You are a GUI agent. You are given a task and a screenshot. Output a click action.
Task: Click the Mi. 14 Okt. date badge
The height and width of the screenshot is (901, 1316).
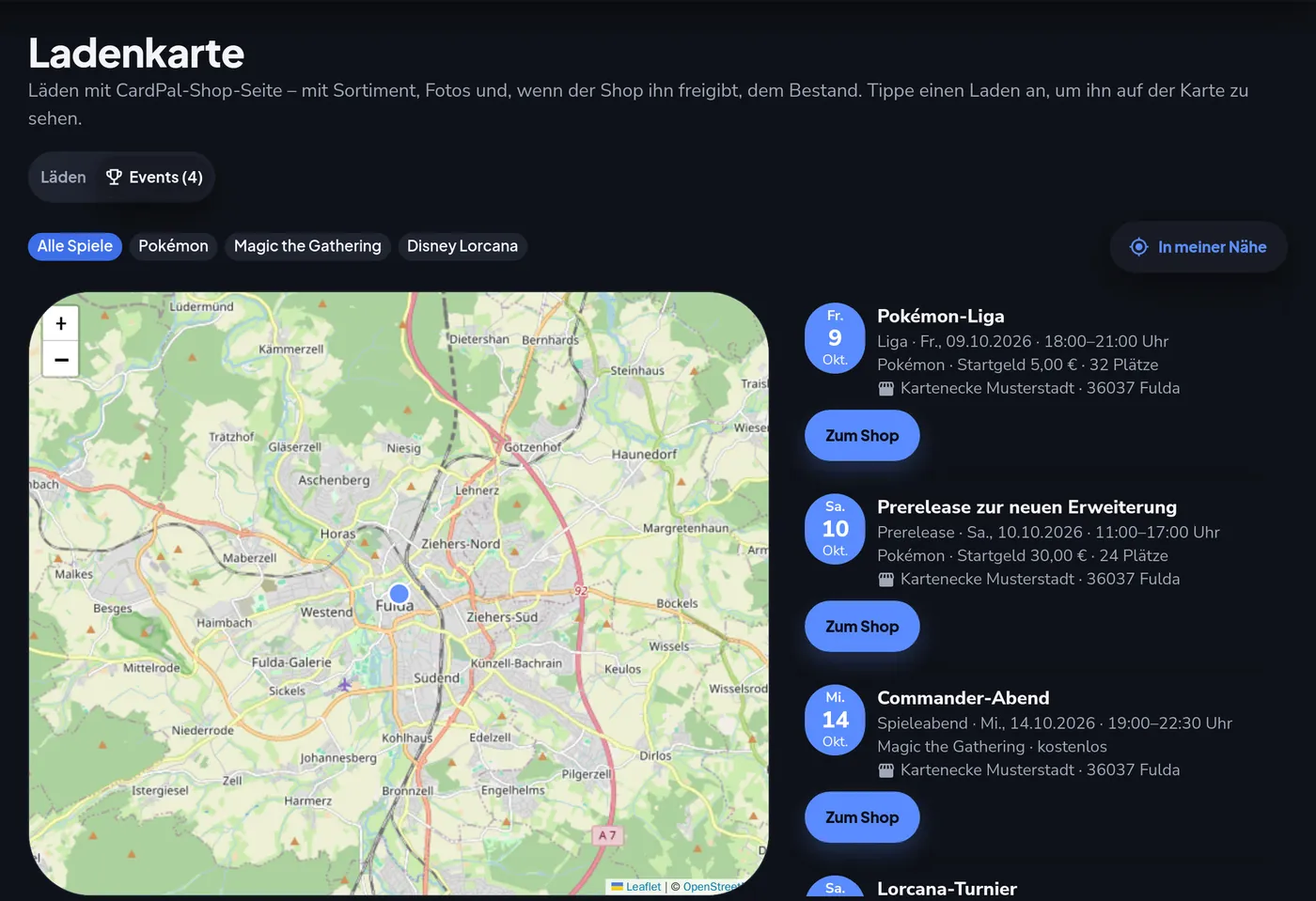[x=835, y=720]
